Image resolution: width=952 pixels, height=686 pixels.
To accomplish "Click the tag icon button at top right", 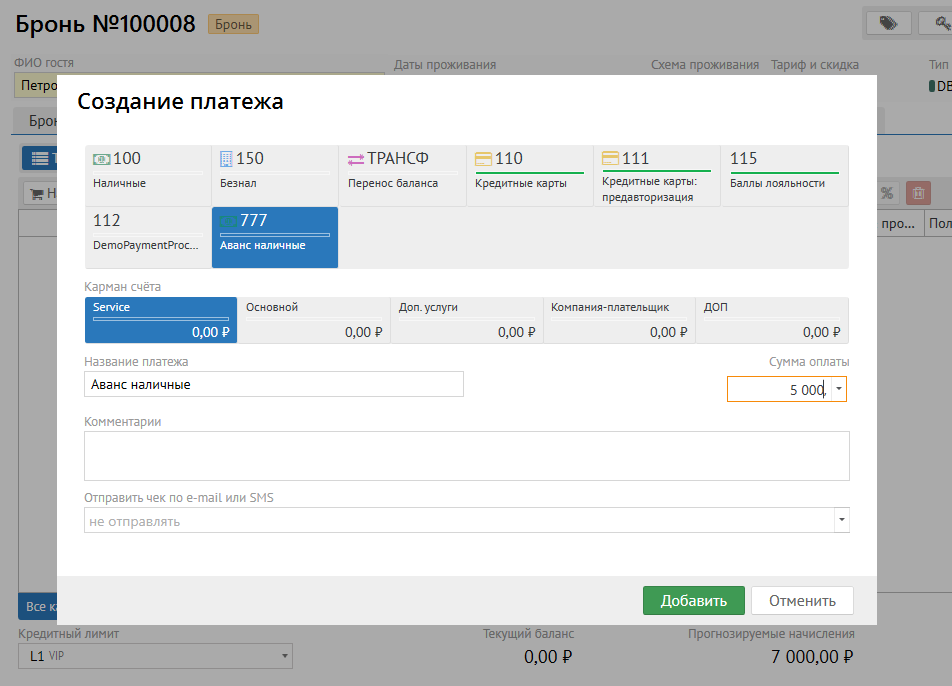I will [887, 23].
